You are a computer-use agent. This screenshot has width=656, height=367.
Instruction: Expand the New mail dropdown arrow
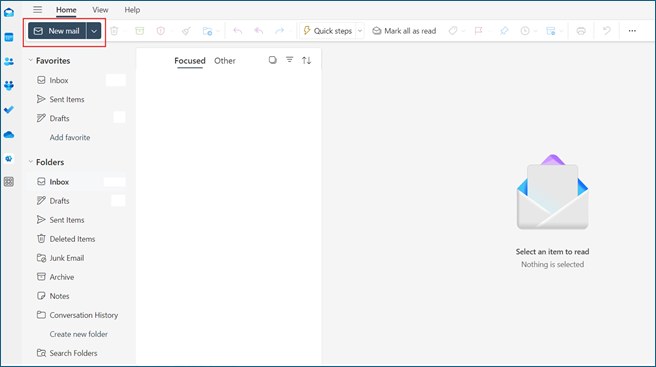[x=94, y=31]
